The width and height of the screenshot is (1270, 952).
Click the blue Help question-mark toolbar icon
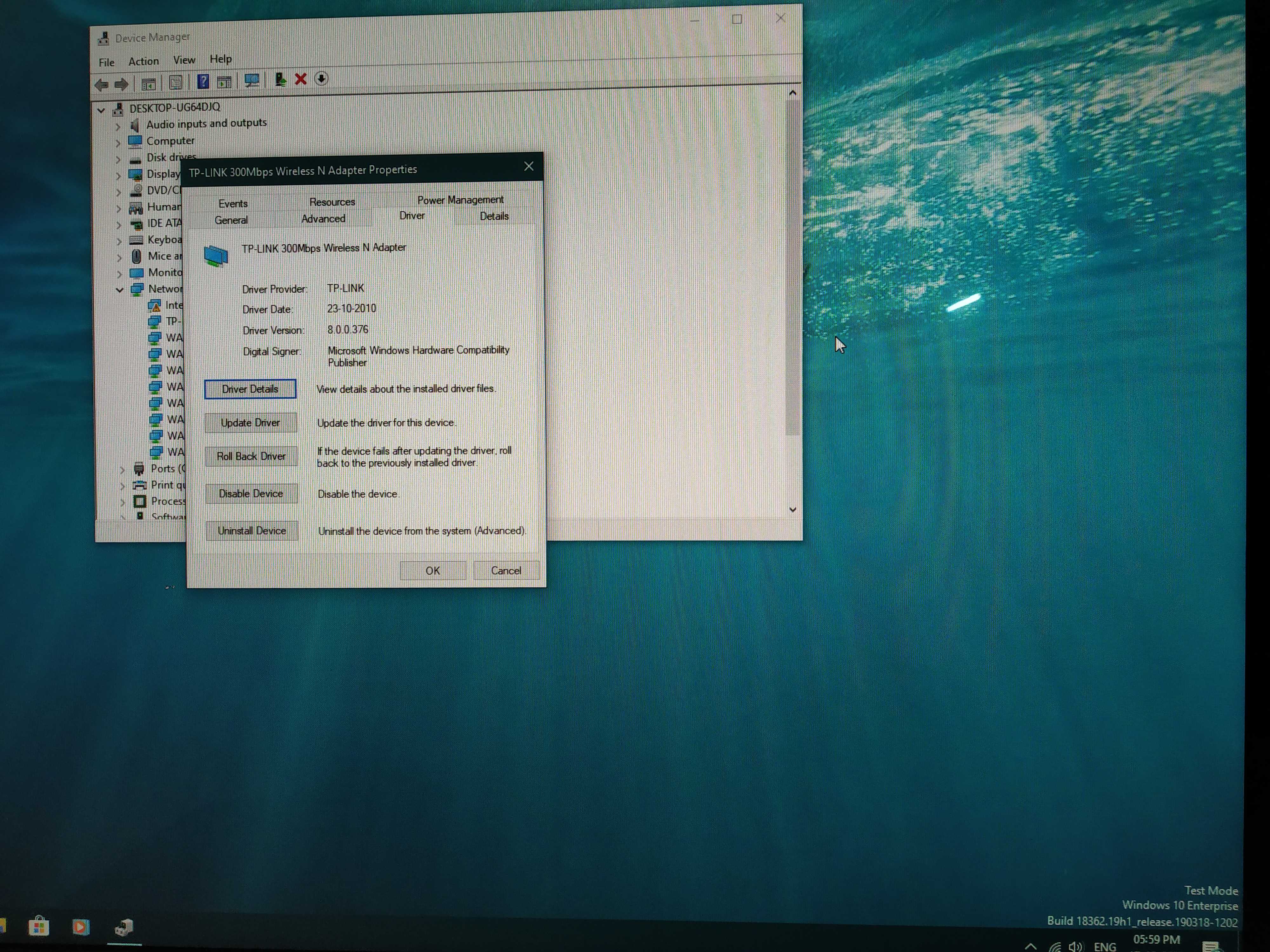click(x=203, y=82)
